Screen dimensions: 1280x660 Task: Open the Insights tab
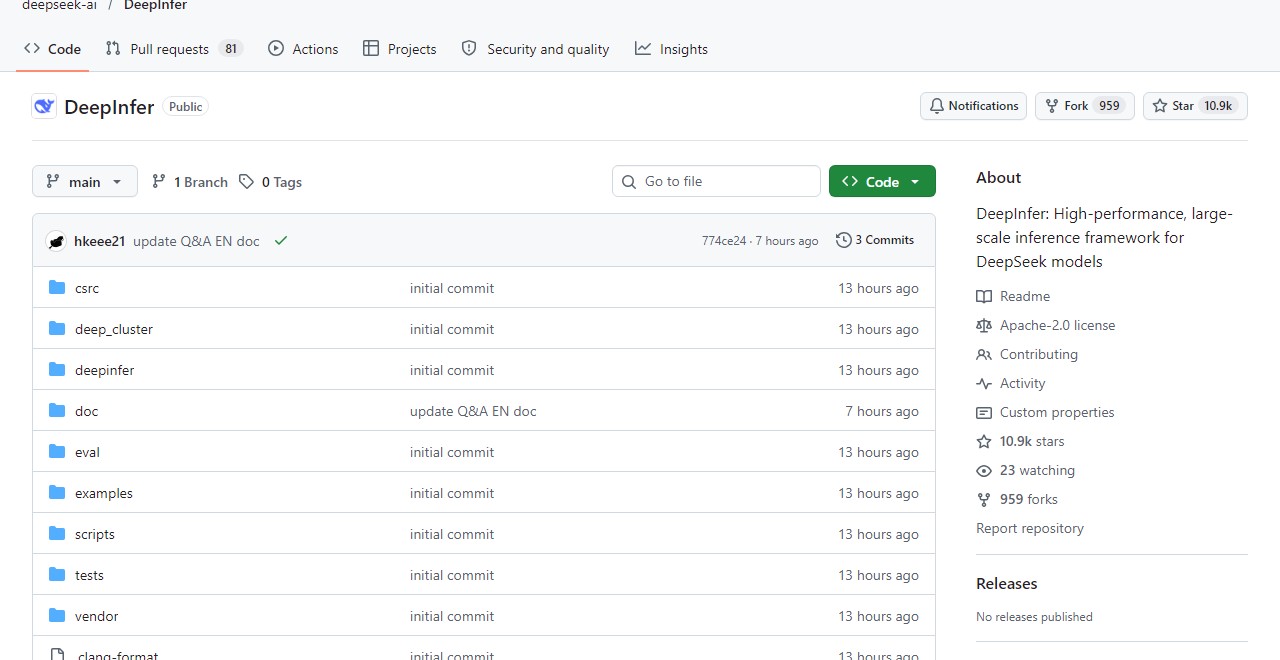point(671,49)
